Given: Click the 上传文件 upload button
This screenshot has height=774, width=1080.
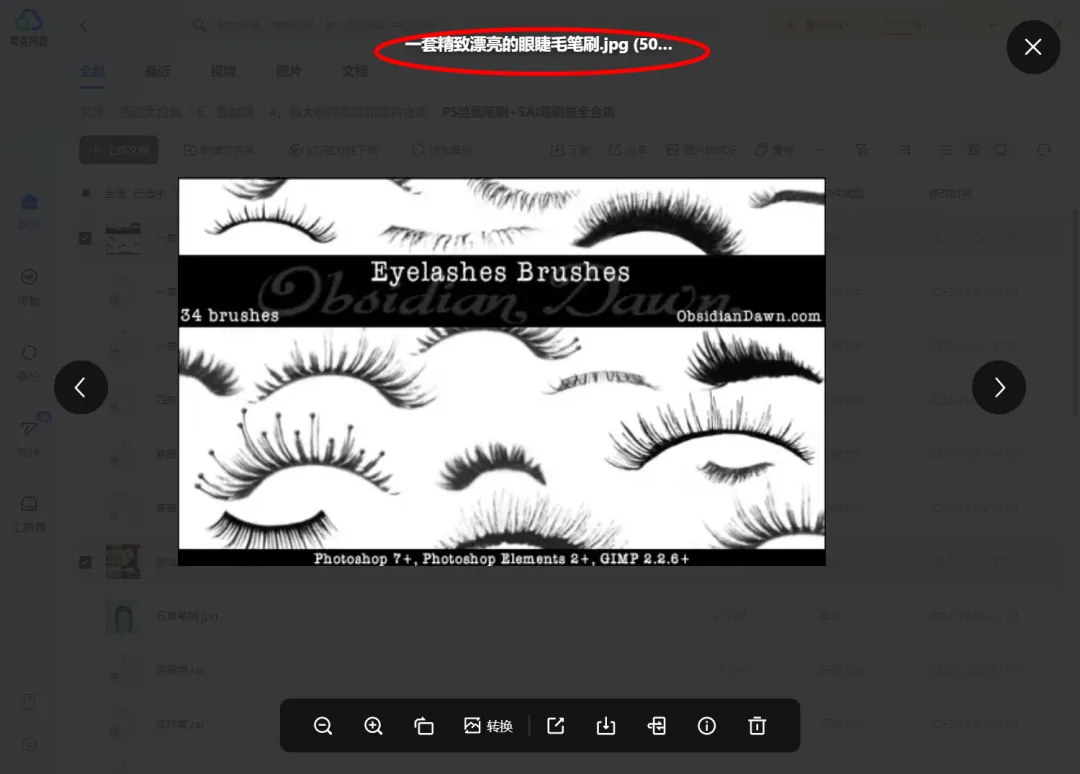Looking at the screenshot, I should point(118,150).
